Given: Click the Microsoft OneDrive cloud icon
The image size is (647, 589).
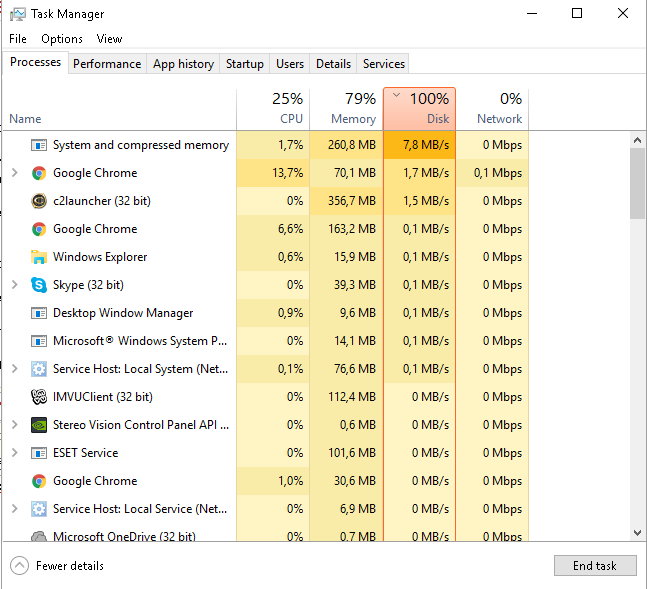Looking at the screenshot, I should [39, 537].
